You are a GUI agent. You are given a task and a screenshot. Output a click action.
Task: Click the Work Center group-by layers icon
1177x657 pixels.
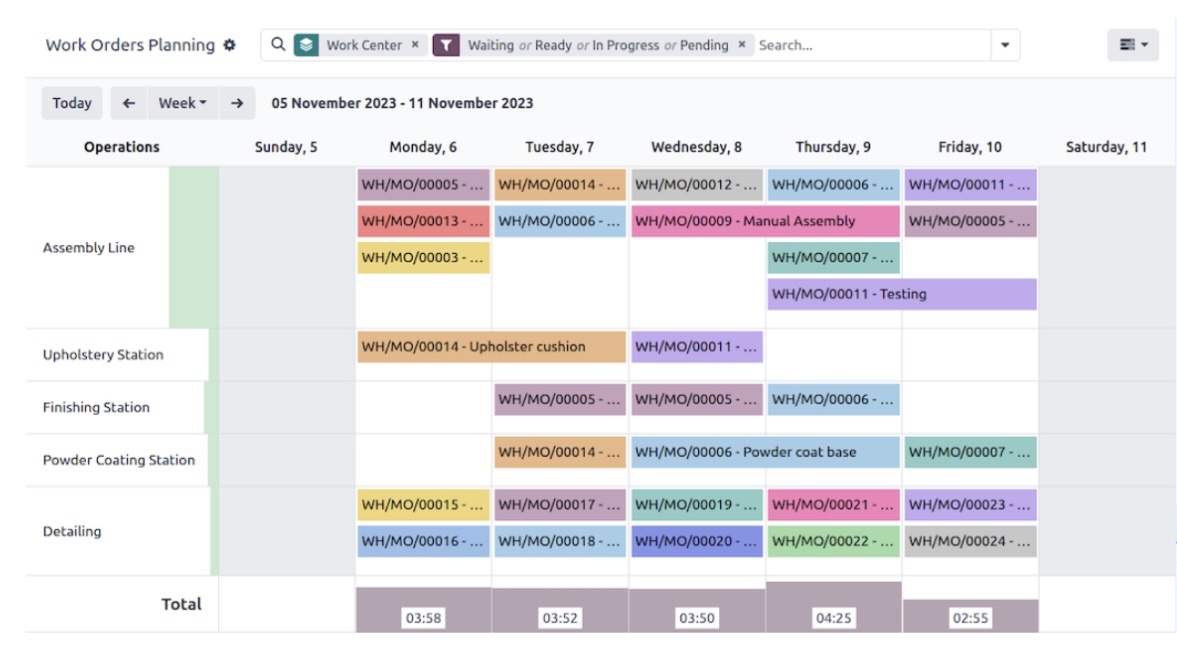tap(306, 45)
